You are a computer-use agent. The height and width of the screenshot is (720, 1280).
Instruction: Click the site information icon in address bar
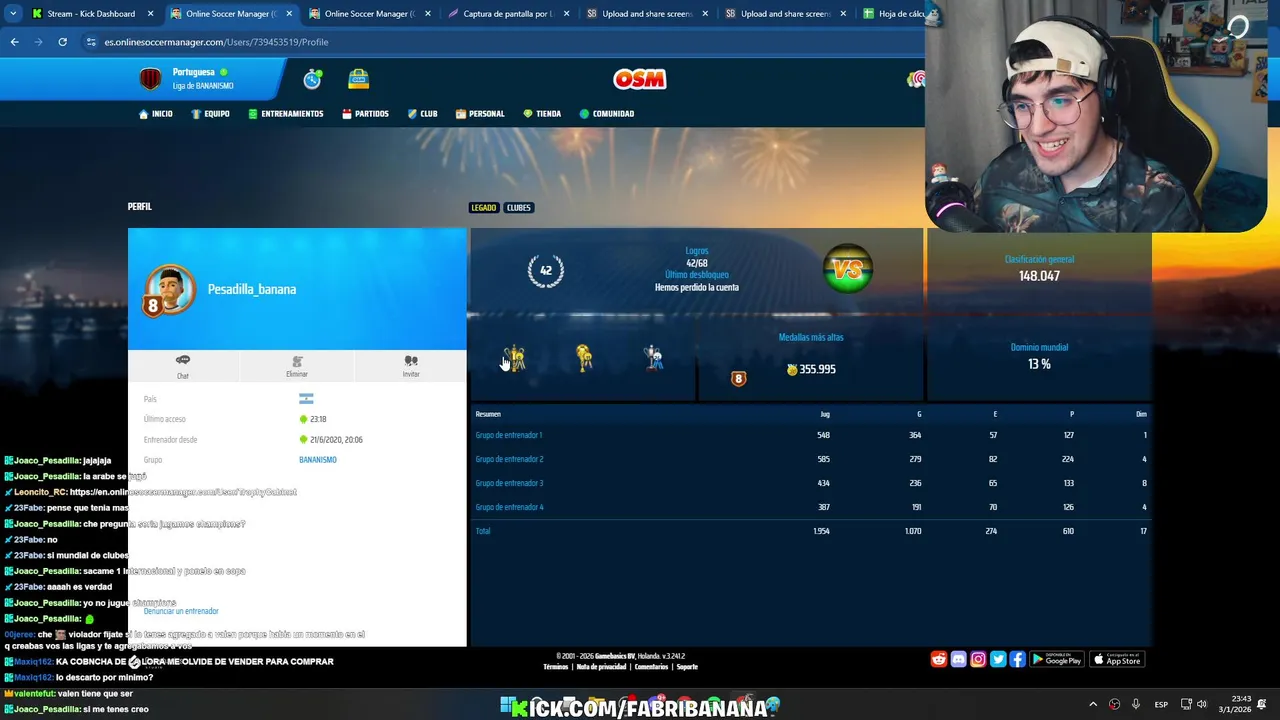pos(91,42)
